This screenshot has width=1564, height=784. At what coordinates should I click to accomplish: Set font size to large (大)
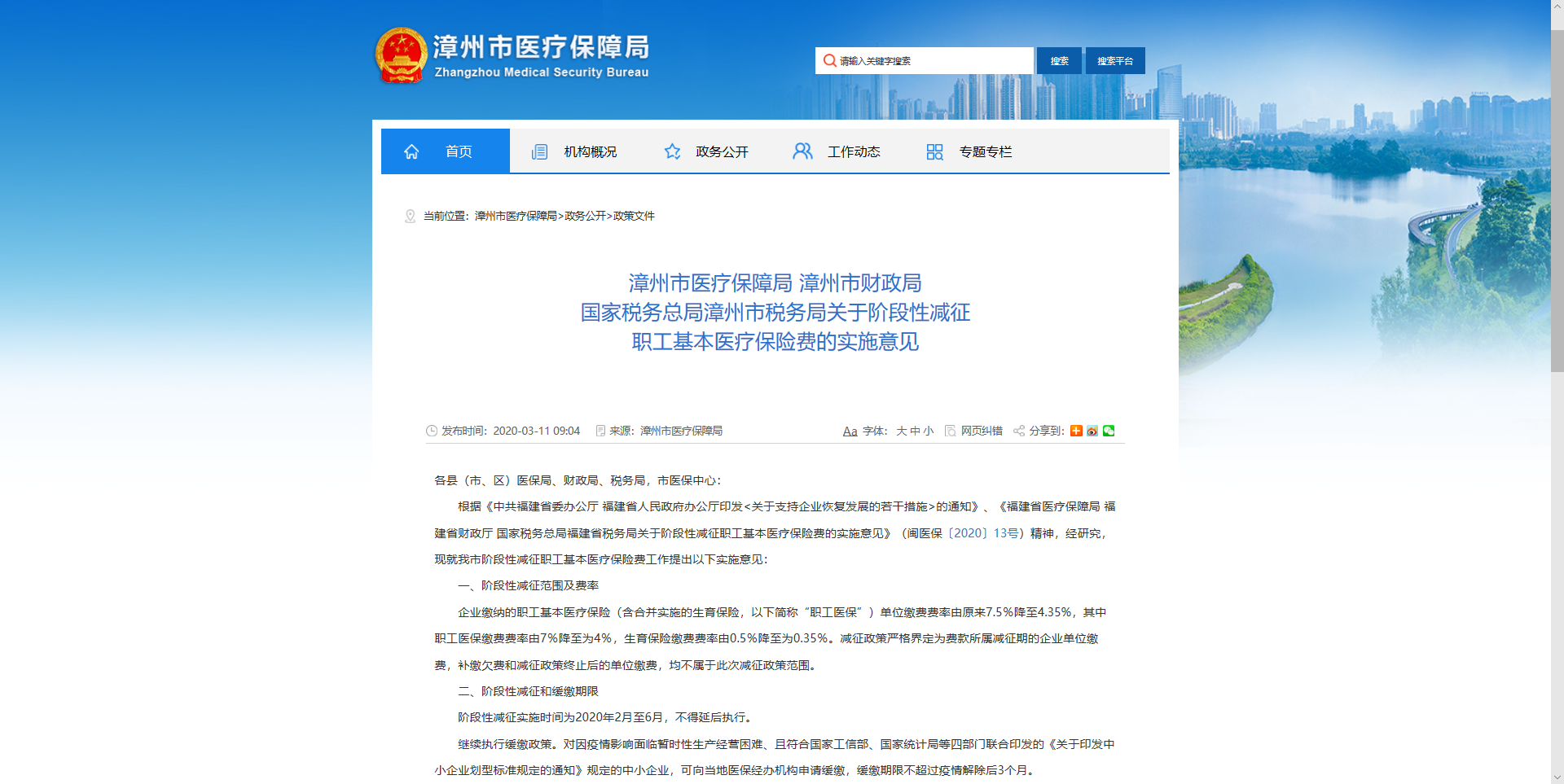click(x=902, y=431)
